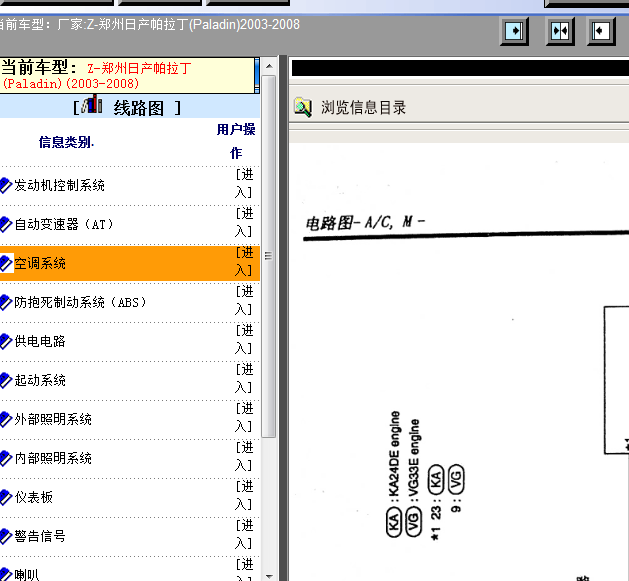Viewport: 629px width, 581px height.
Task: Click the red Z-郑州日产帕拉丁 model name
Action: [x=139, y=68]
